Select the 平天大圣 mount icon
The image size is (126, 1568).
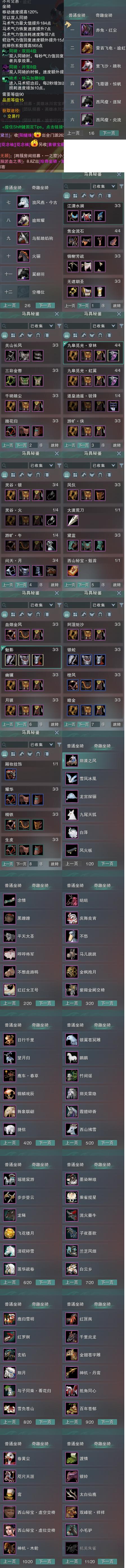(9, 935)
